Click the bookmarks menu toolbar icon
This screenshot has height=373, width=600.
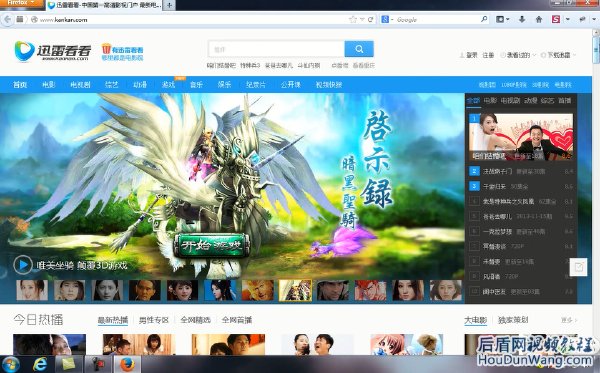500,19
